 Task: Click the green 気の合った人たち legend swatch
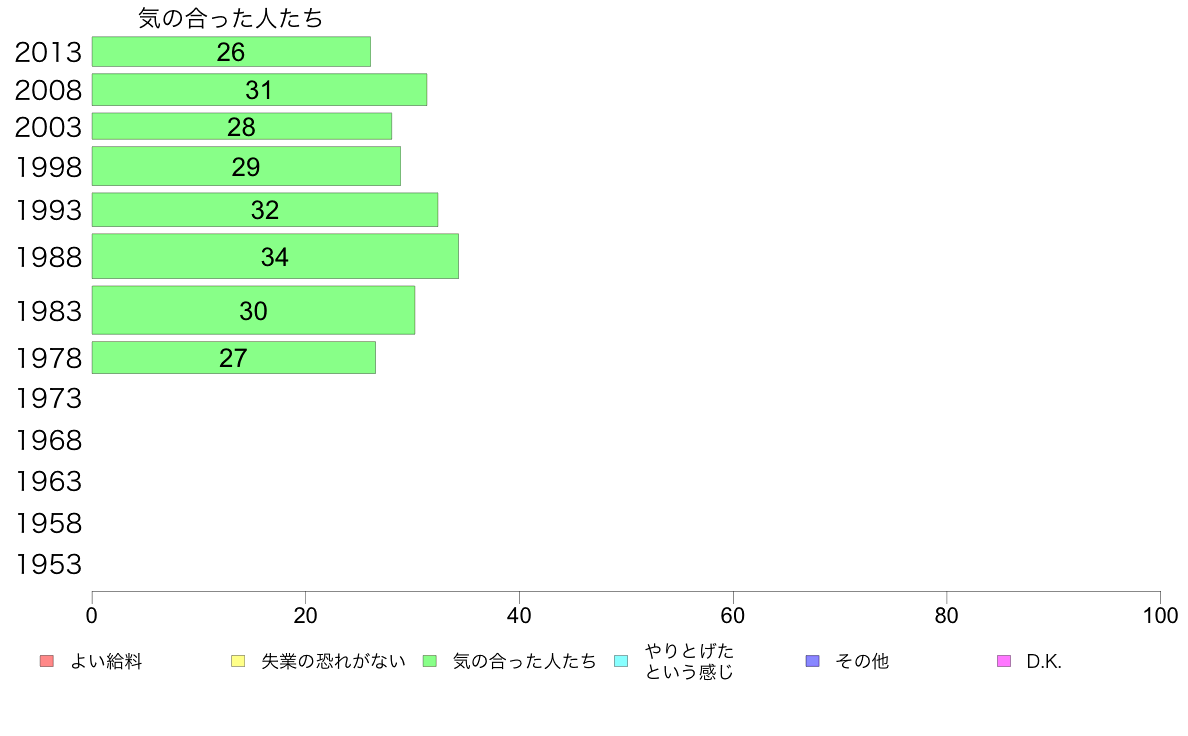(x=430, y=661)
